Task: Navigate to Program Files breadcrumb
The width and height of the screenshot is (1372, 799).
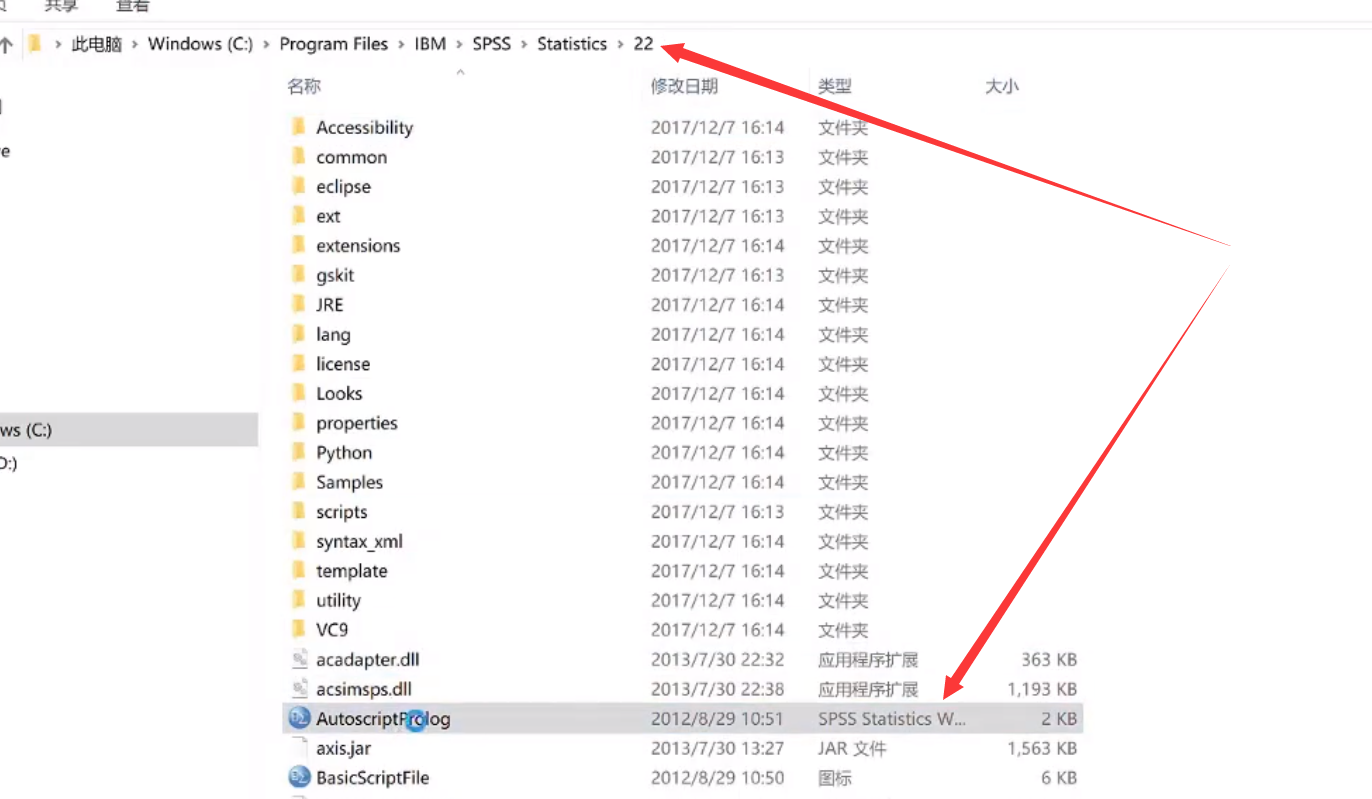Action: click(334, 44)
